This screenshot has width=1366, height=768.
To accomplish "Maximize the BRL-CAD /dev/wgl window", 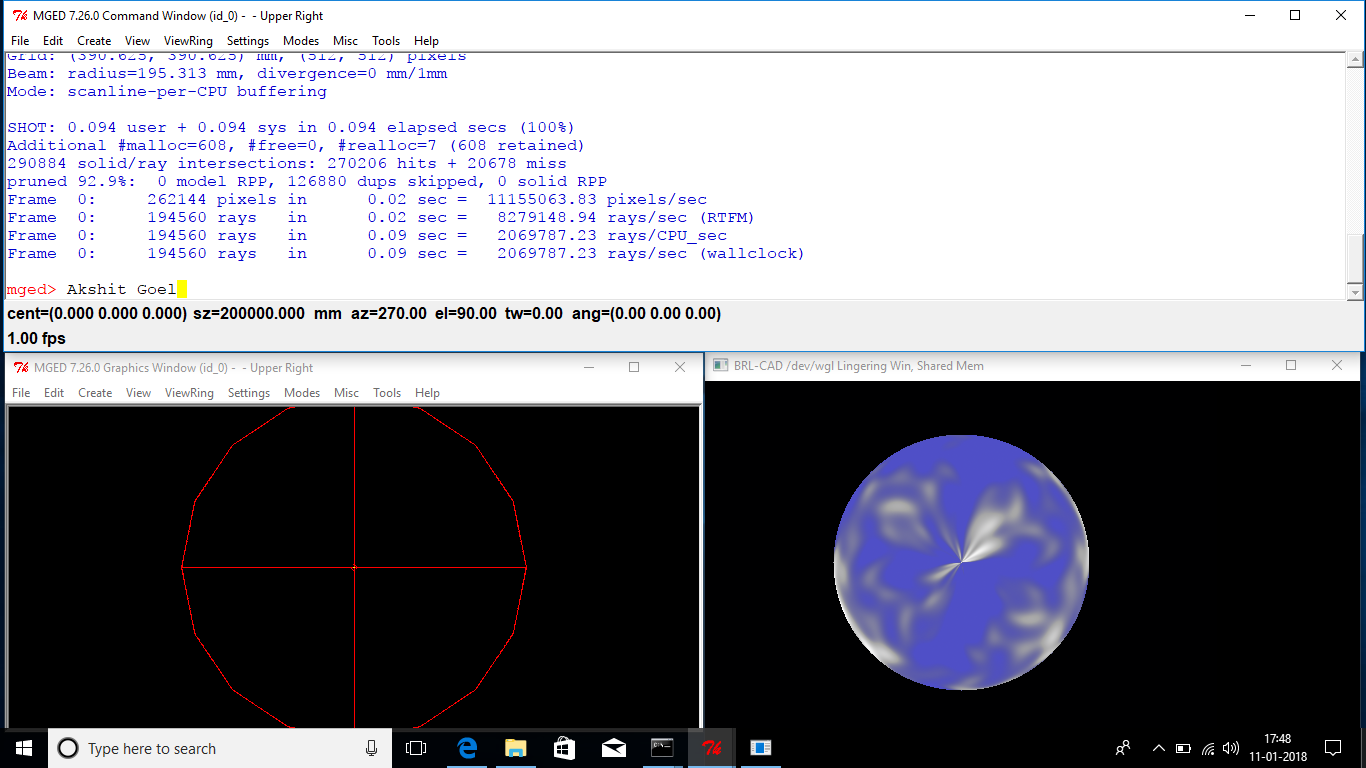I will tap(1291, 366).
